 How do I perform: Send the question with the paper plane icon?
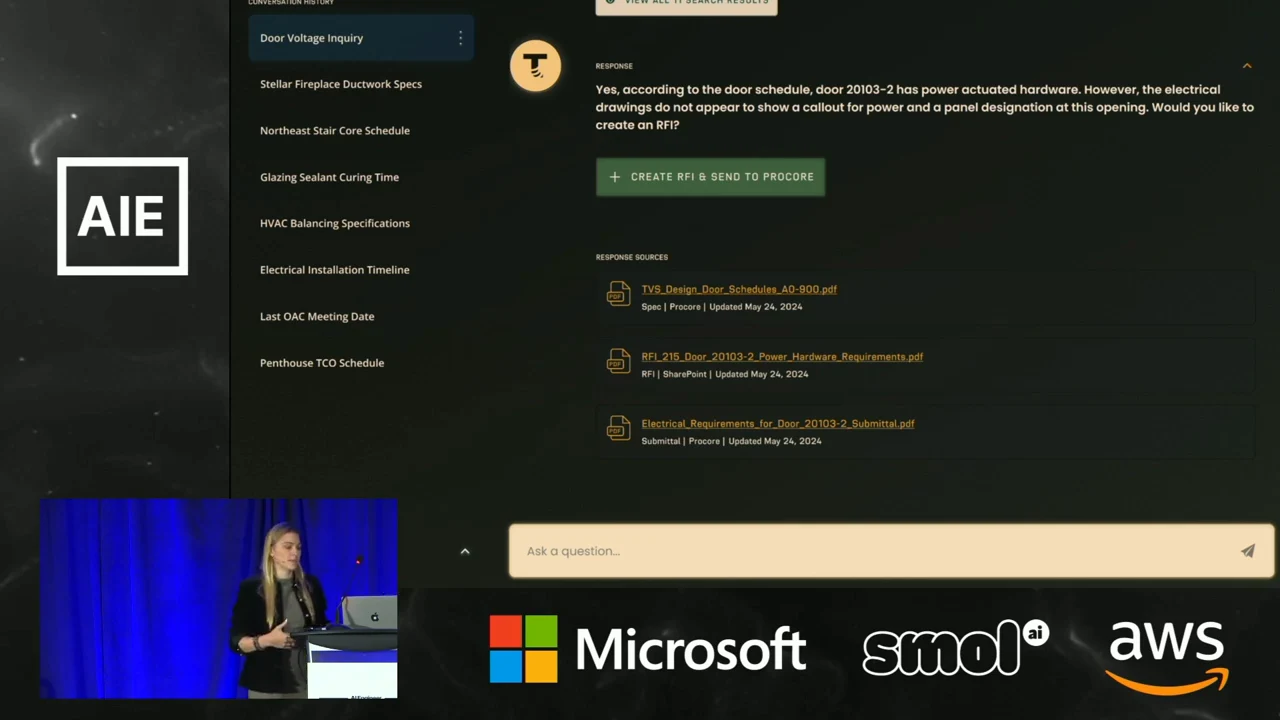[1248, 551]
